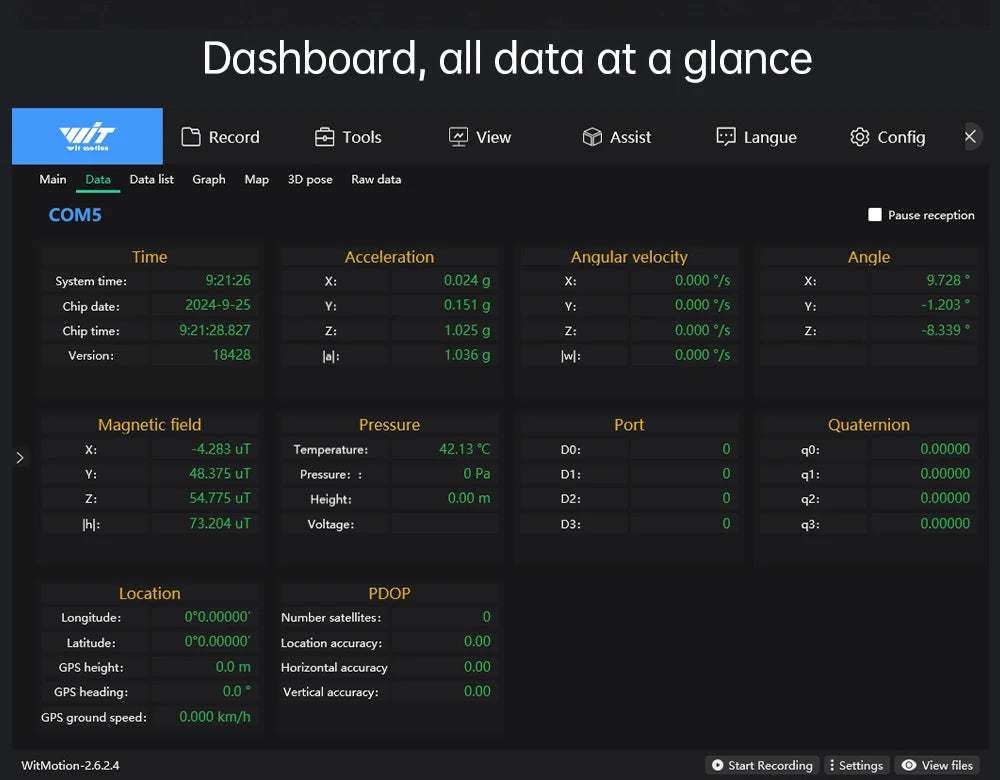Open the Map tab

tap(257, 179)
